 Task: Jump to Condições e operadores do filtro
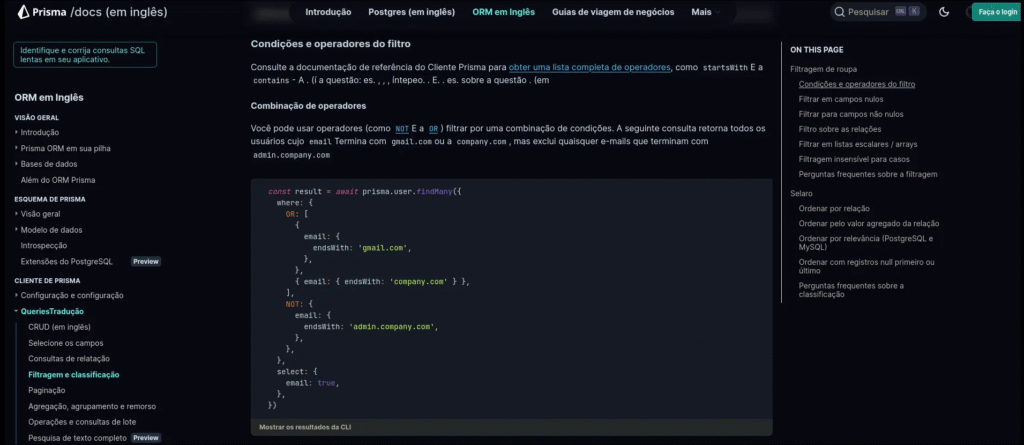[x=857, y=84]
